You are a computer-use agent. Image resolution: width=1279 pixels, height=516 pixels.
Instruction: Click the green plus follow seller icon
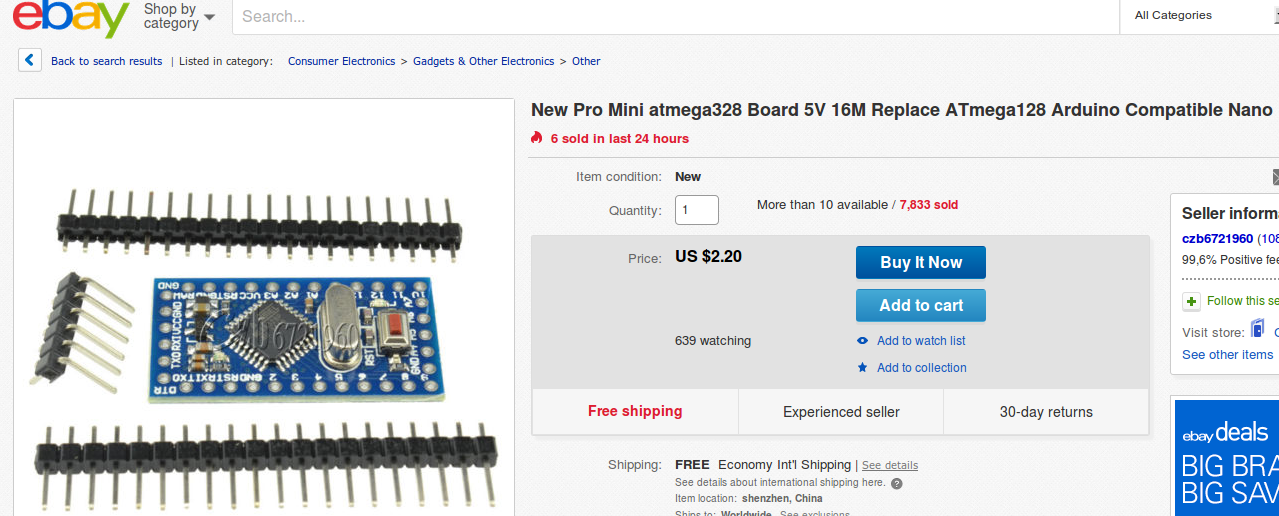point(1191,301)
